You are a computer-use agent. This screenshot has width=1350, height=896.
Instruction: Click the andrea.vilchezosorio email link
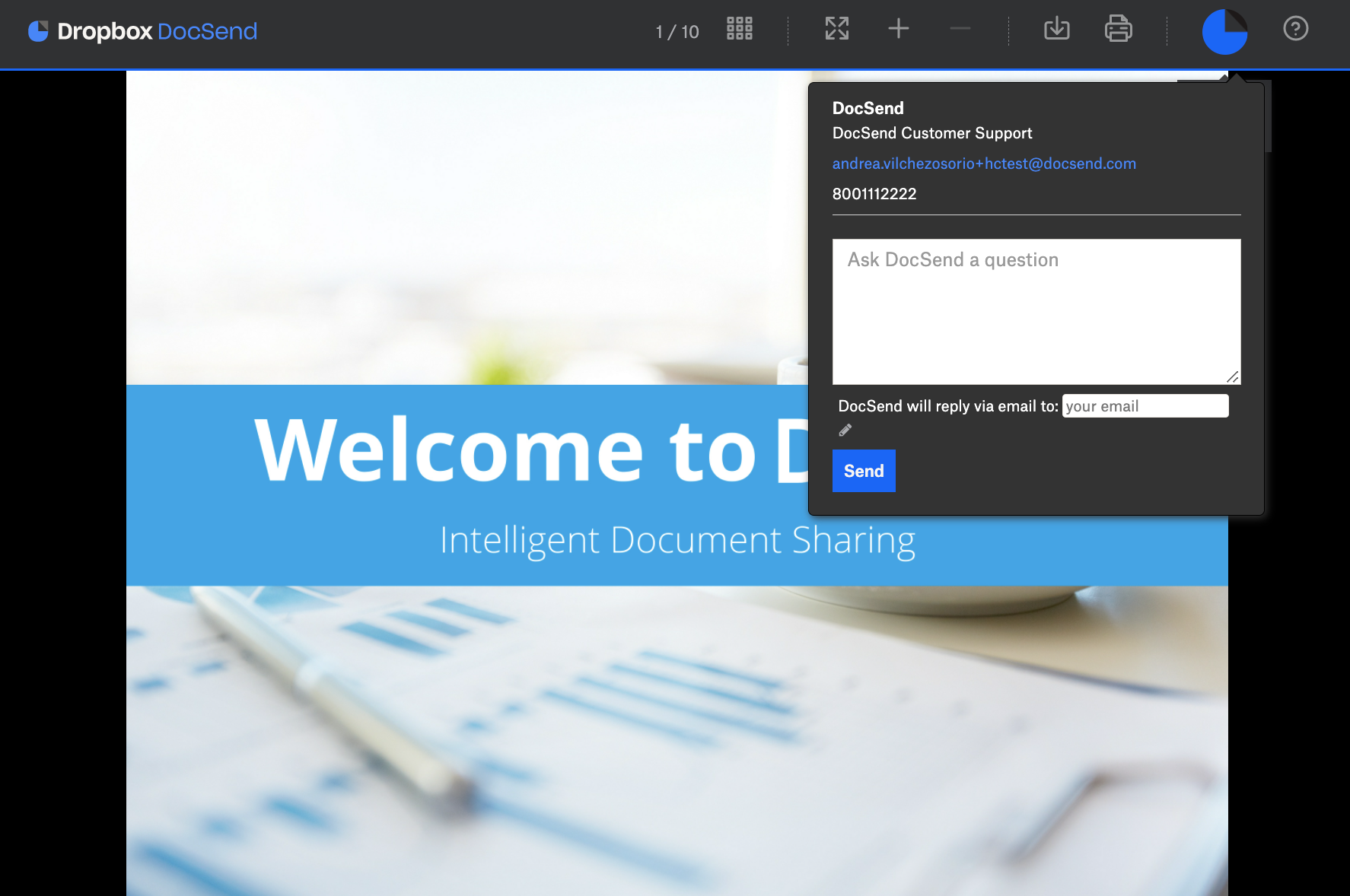tap(984, 164)
